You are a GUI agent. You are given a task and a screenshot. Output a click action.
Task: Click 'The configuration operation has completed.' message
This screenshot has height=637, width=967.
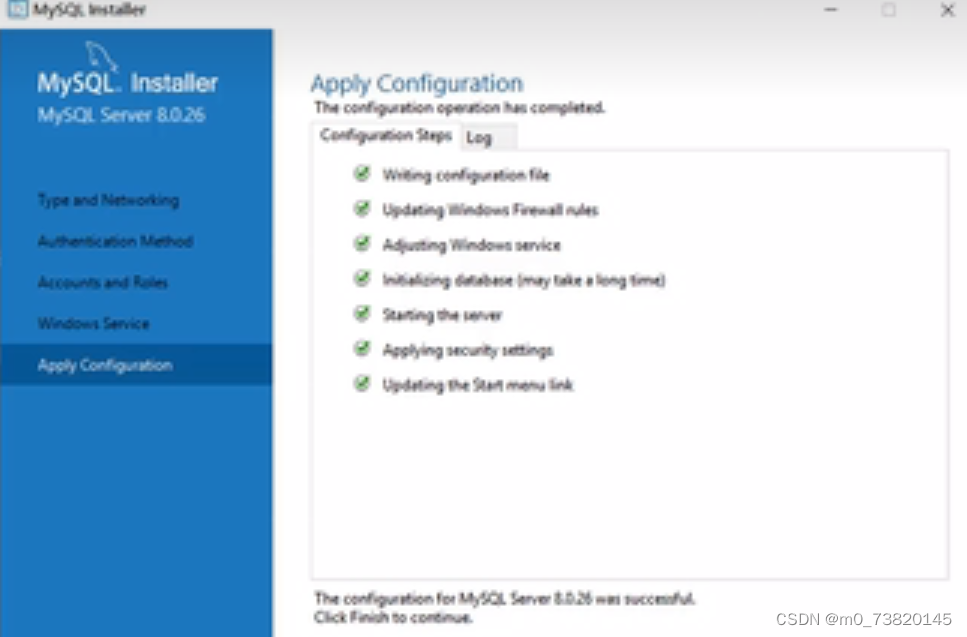(x=460, y=108)
